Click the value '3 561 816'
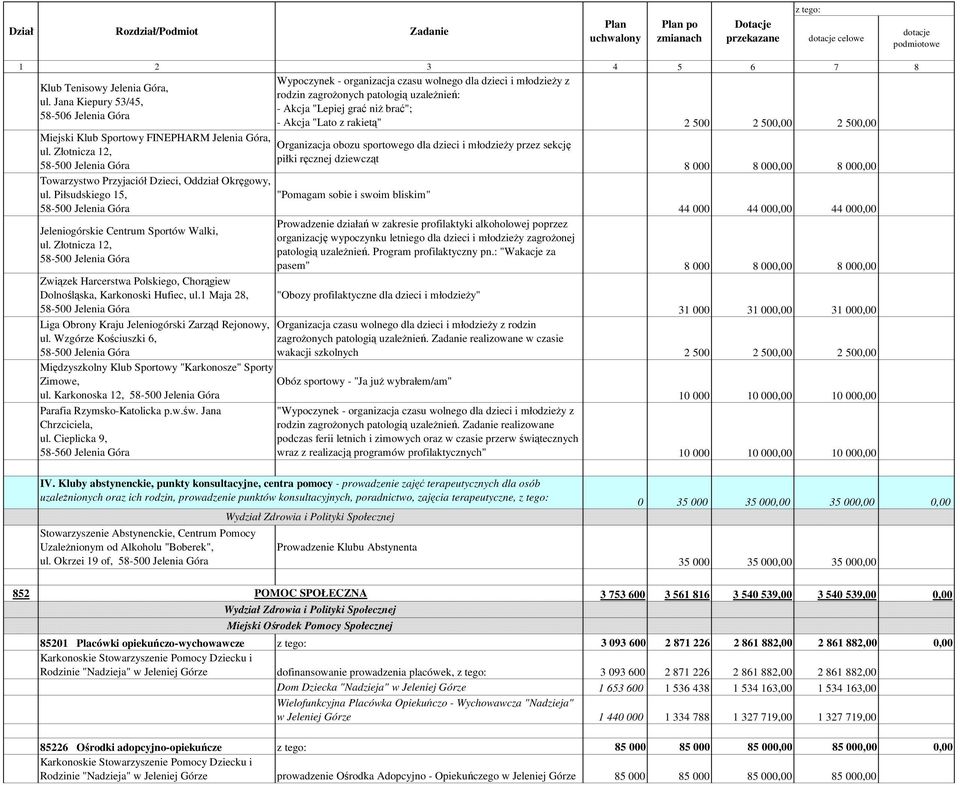This screenshot has width=960, height=785. [688, 594]
